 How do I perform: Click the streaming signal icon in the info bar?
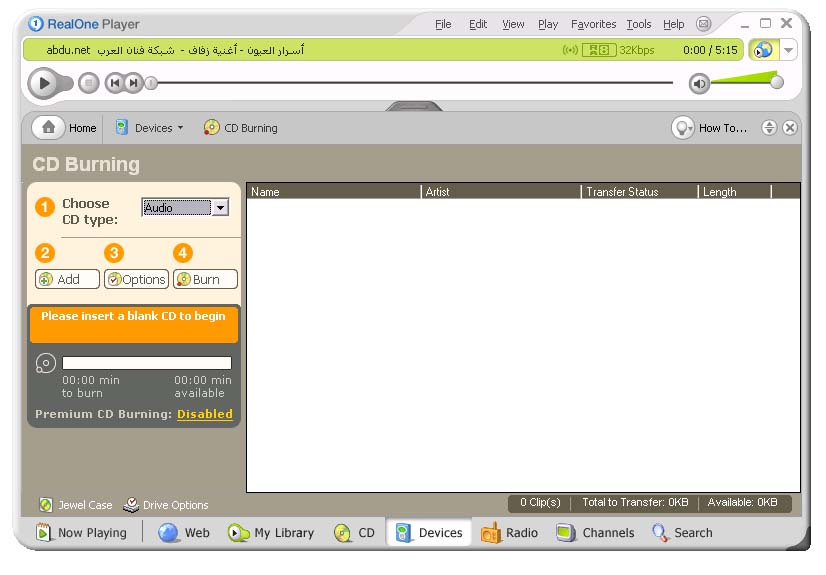tap(570, 50)
